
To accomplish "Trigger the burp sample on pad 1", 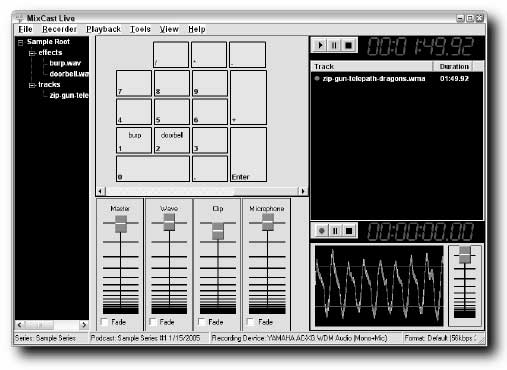I will tap(134, 140).
